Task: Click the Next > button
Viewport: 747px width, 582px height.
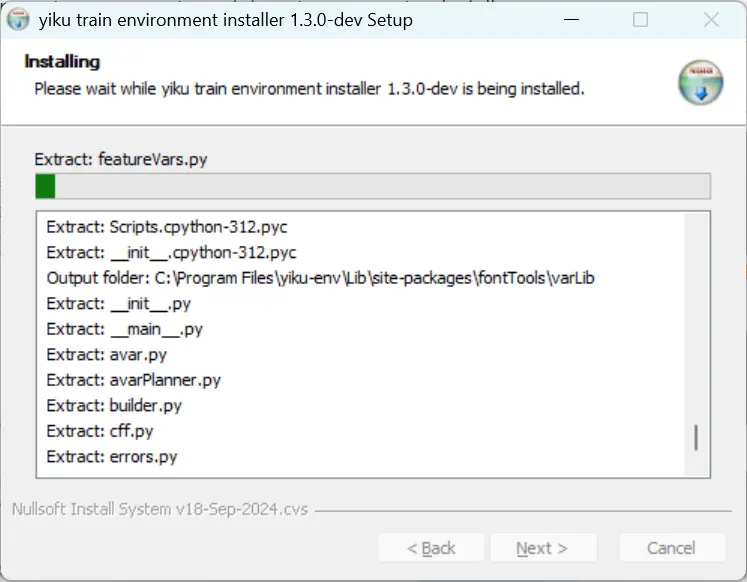Action: pos(541,548)
